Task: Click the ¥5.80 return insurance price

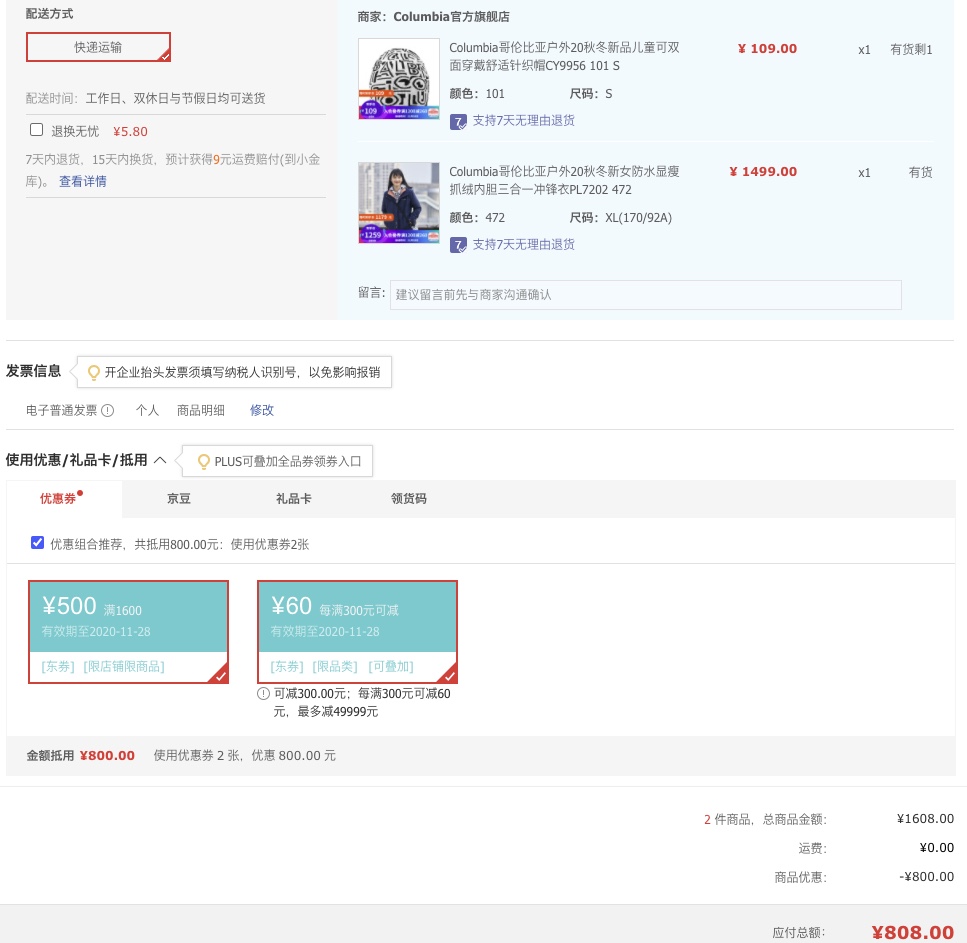Action: click(130, 131)
